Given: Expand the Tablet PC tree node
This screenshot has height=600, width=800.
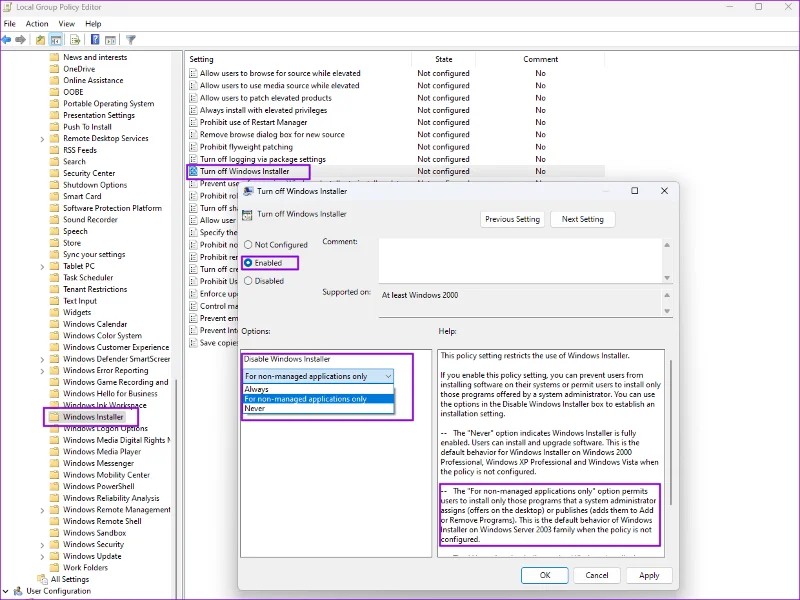Looking at the screenshot, I should click(42, 266).
